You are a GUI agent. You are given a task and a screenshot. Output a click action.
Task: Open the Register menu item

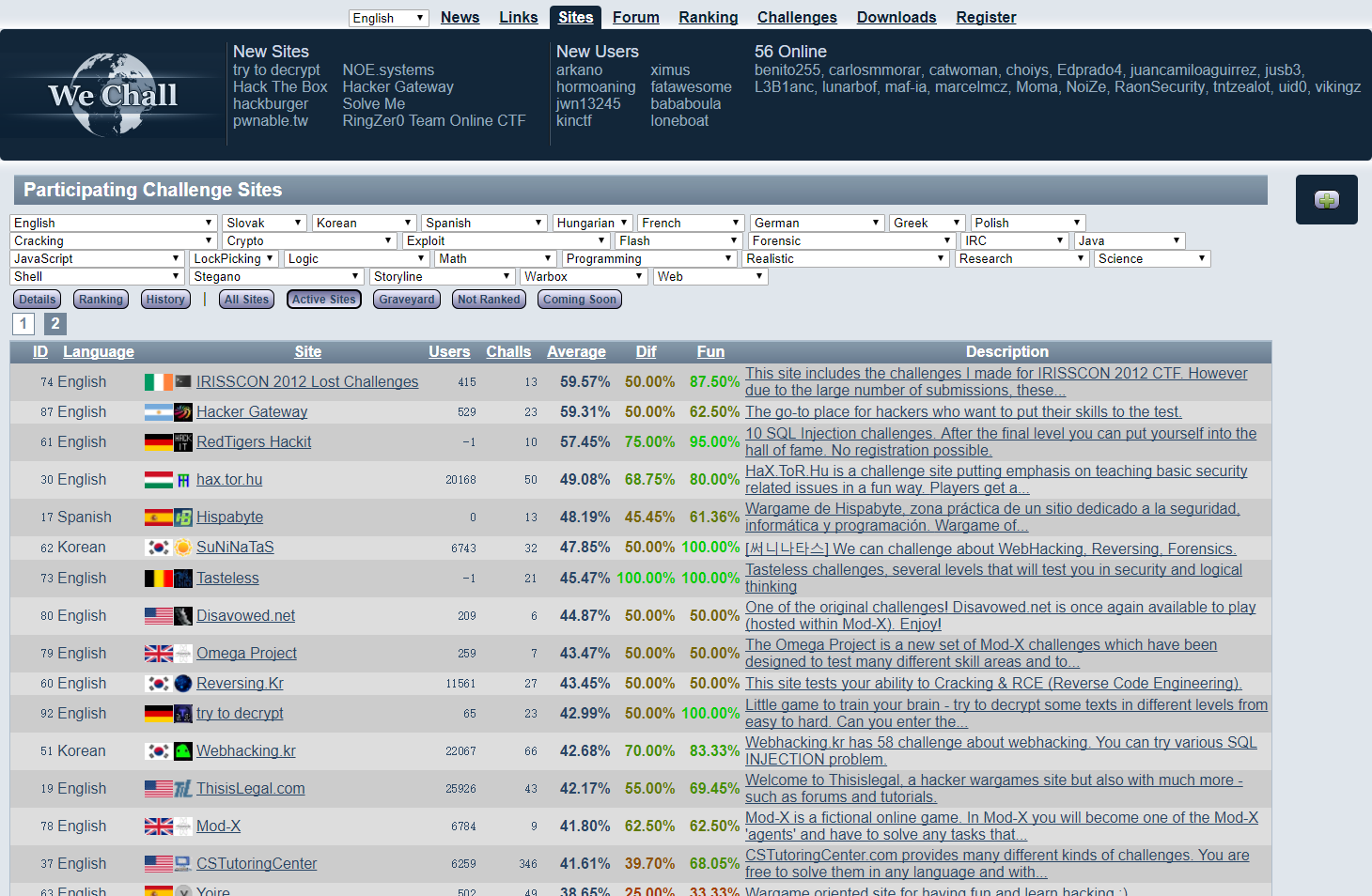point(986,17)
